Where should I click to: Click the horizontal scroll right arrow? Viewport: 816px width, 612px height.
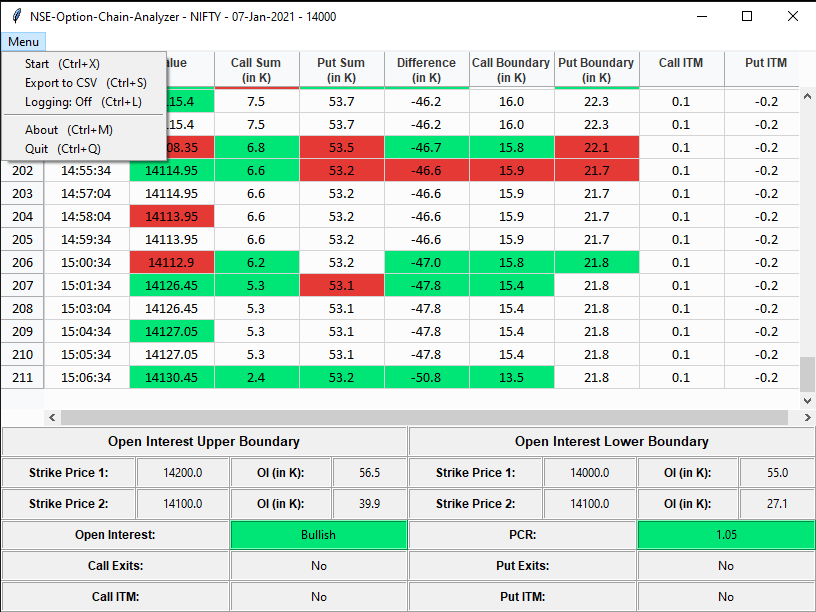click(807, 417)
